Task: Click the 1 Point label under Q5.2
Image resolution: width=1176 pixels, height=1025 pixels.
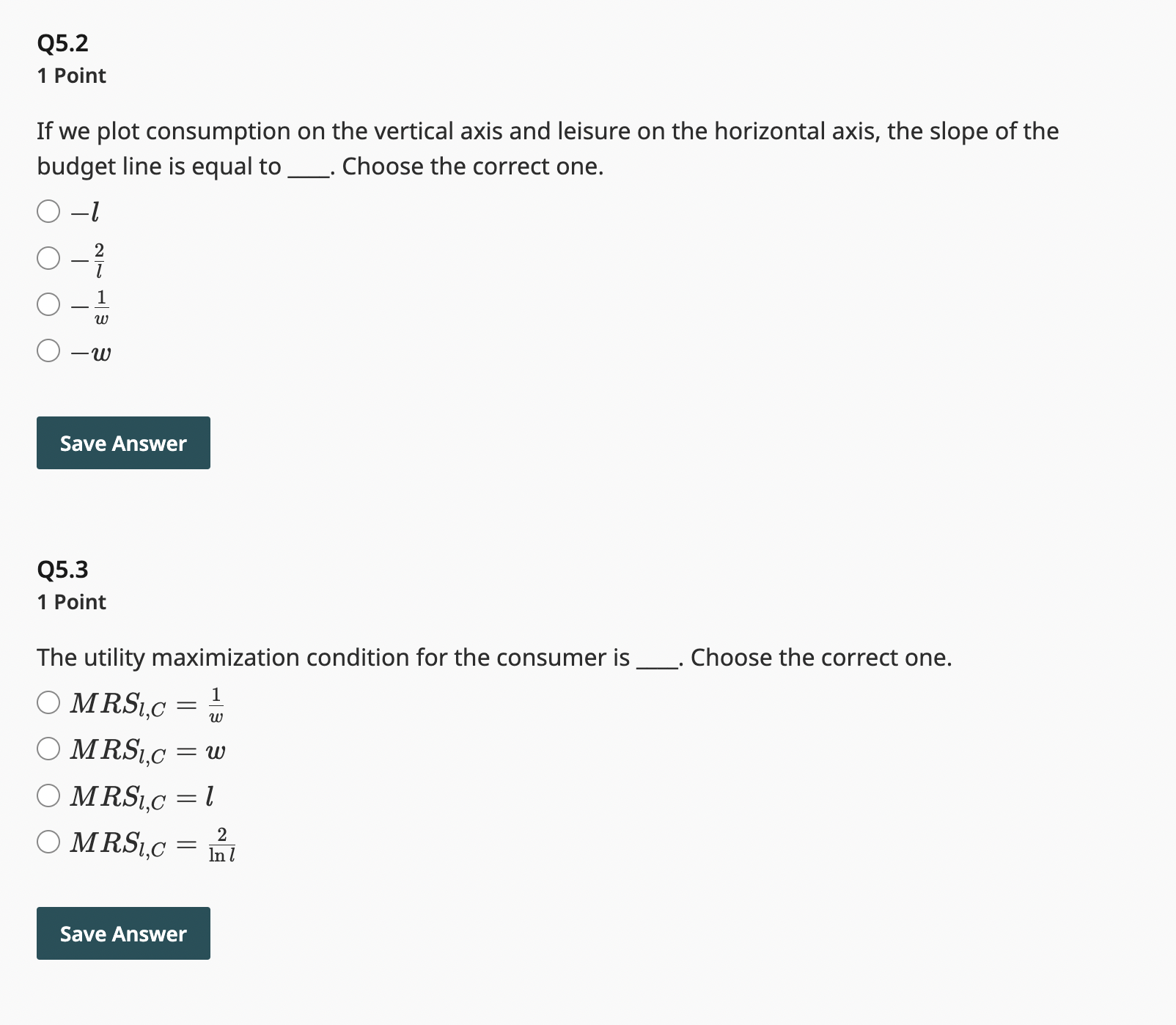Action: 71,75
